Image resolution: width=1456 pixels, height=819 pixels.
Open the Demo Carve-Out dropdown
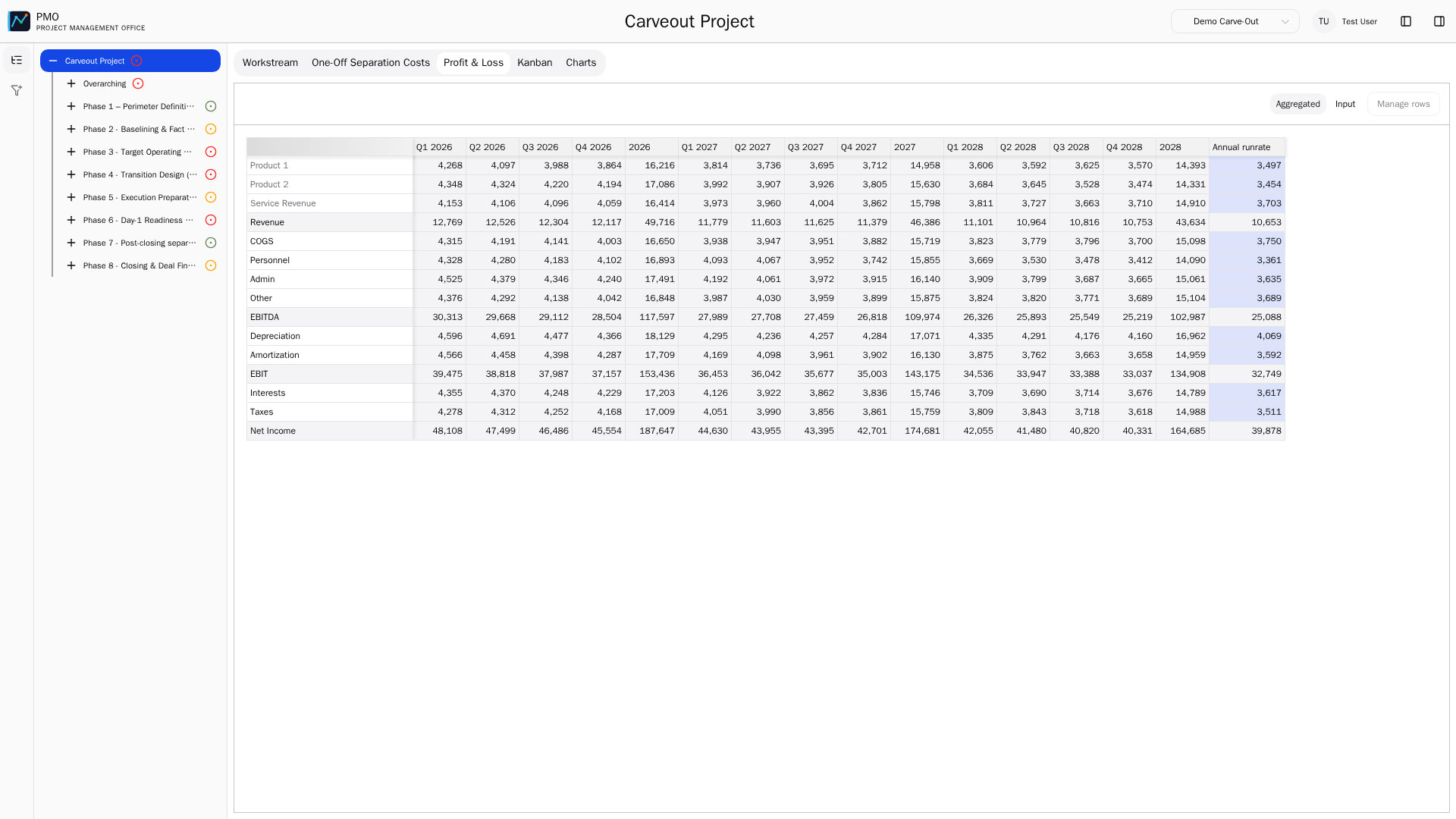click(1235, 21)
